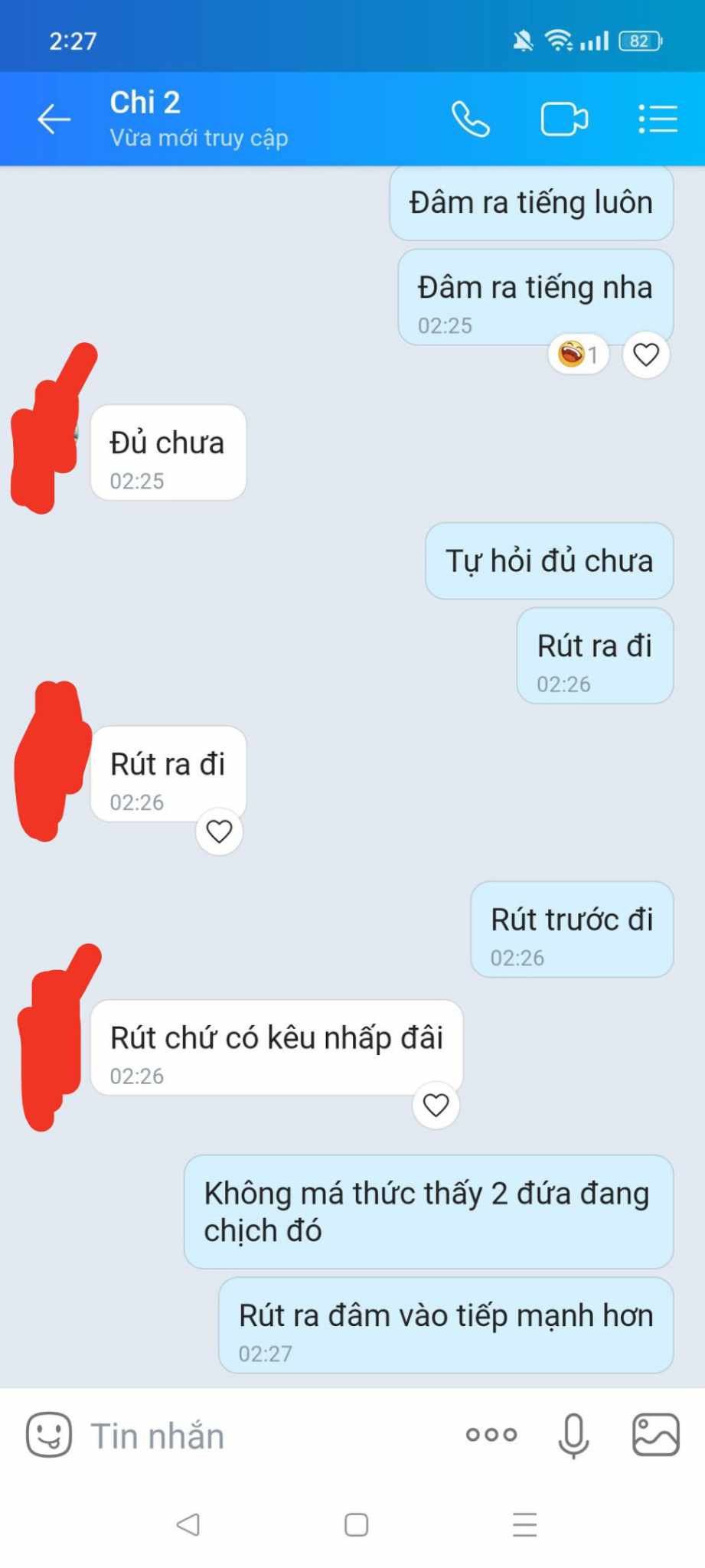The image size is (705, 1568).
Task: View the laughing emoji reaction count
Action: pos(578,354)
